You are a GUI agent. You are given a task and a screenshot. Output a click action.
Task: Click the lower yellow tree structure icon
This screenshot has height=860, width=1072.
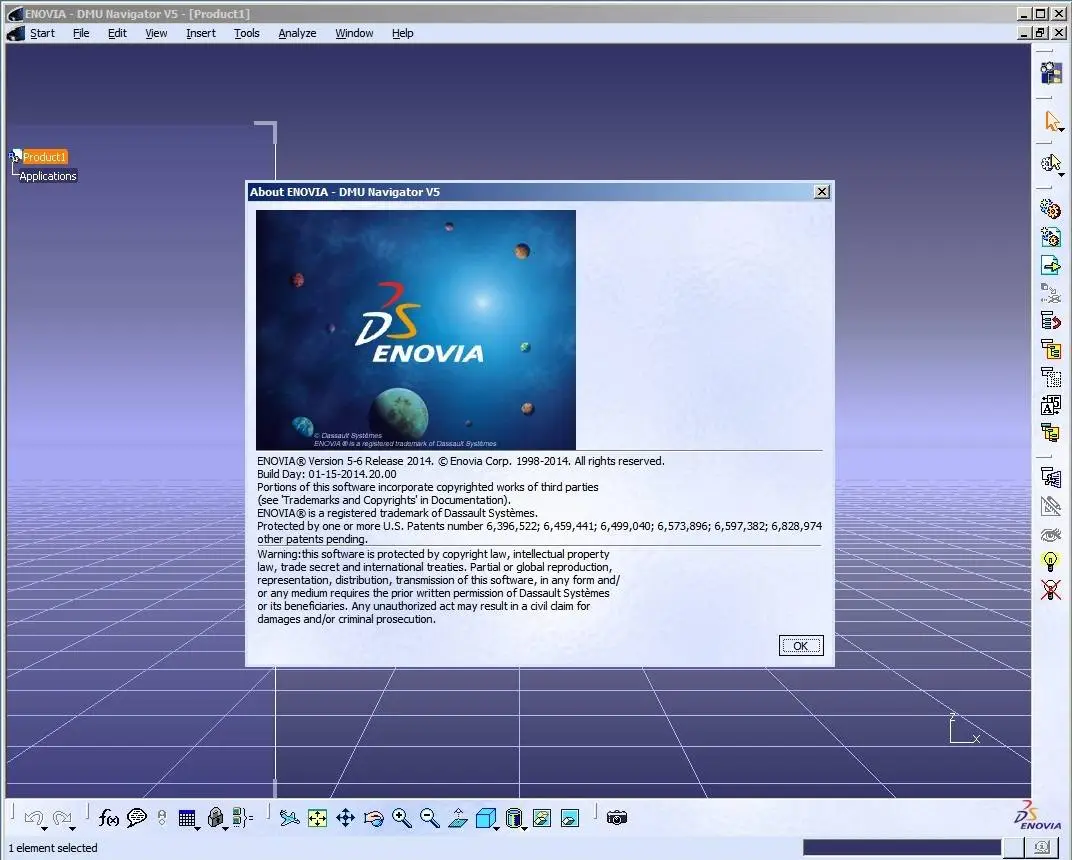(1050, 432)
